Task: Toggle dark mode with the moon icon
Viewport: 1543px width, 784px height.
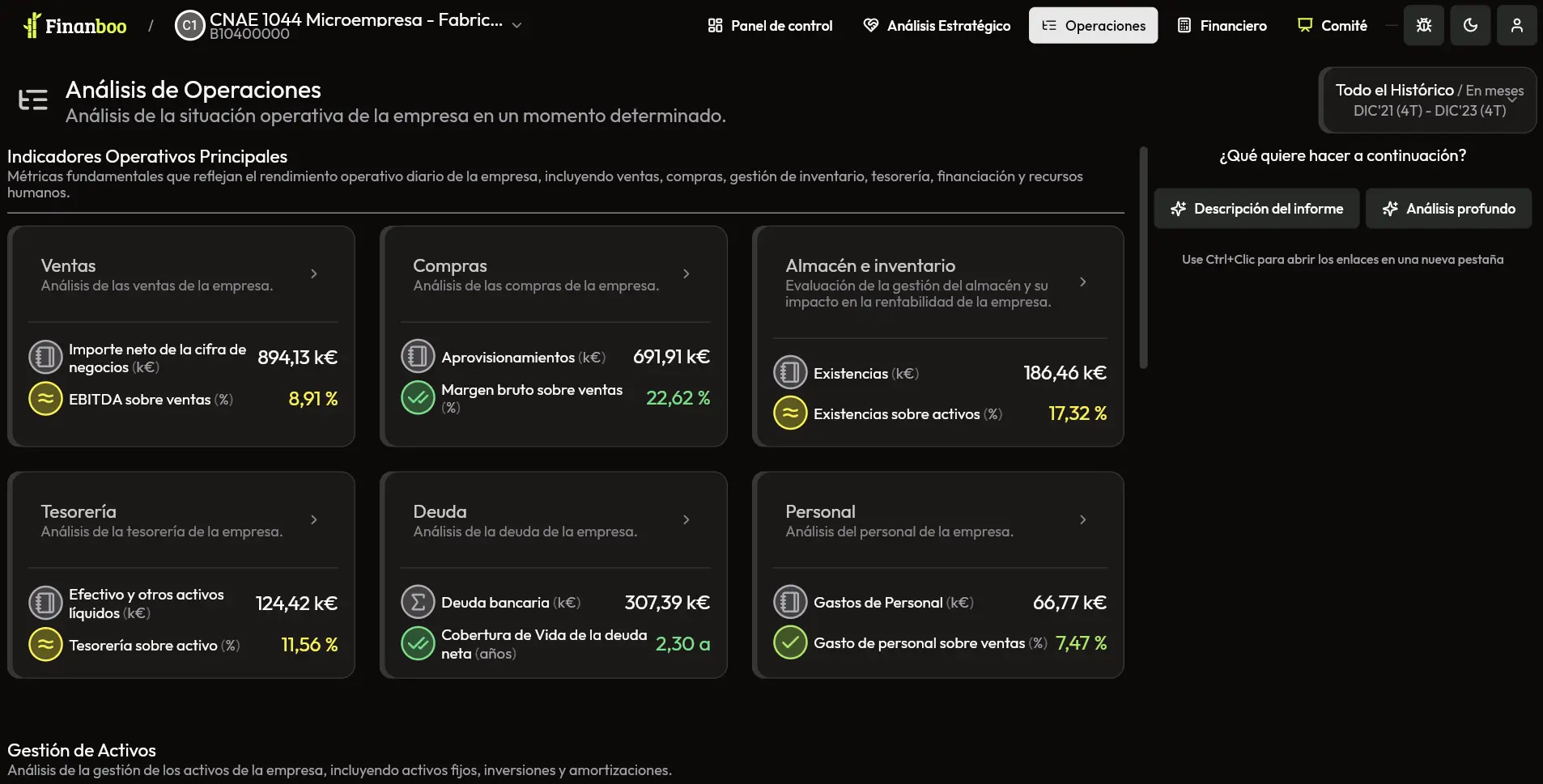Action: click(1470, 26)
